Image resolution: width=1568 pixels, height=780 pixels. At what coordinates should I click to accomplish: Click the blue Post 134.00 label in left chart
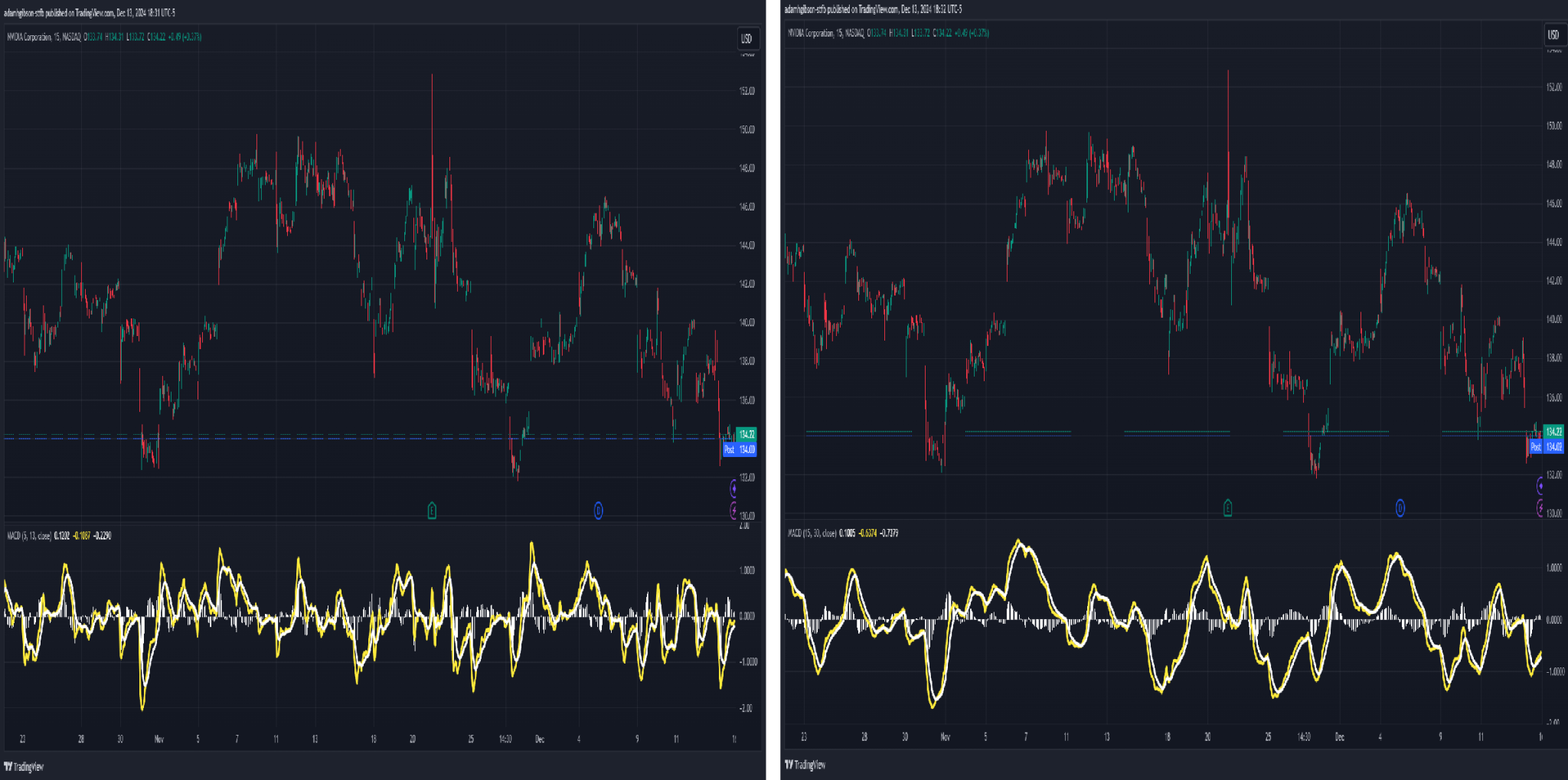740,449
